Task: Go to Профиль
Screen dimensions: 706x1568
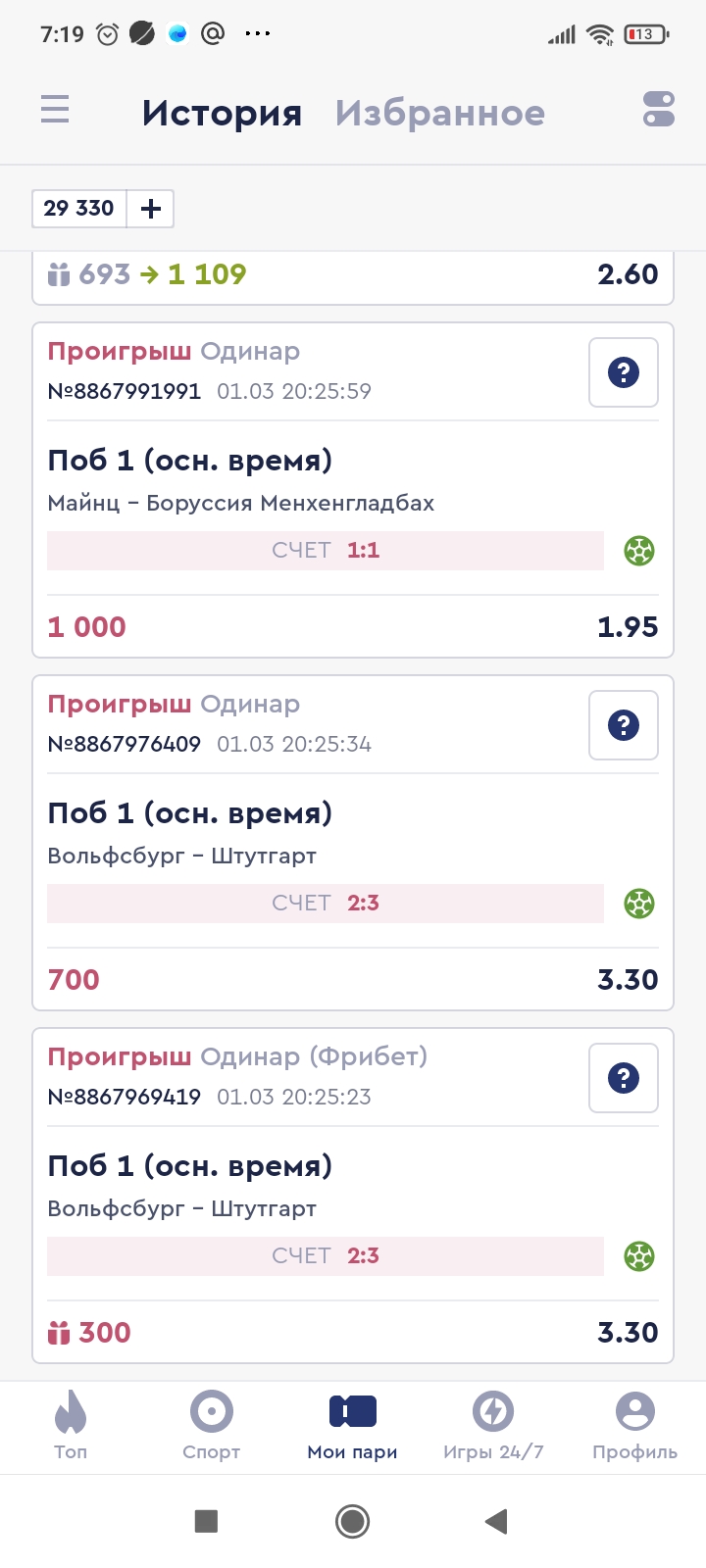Action: point(634,1427)
